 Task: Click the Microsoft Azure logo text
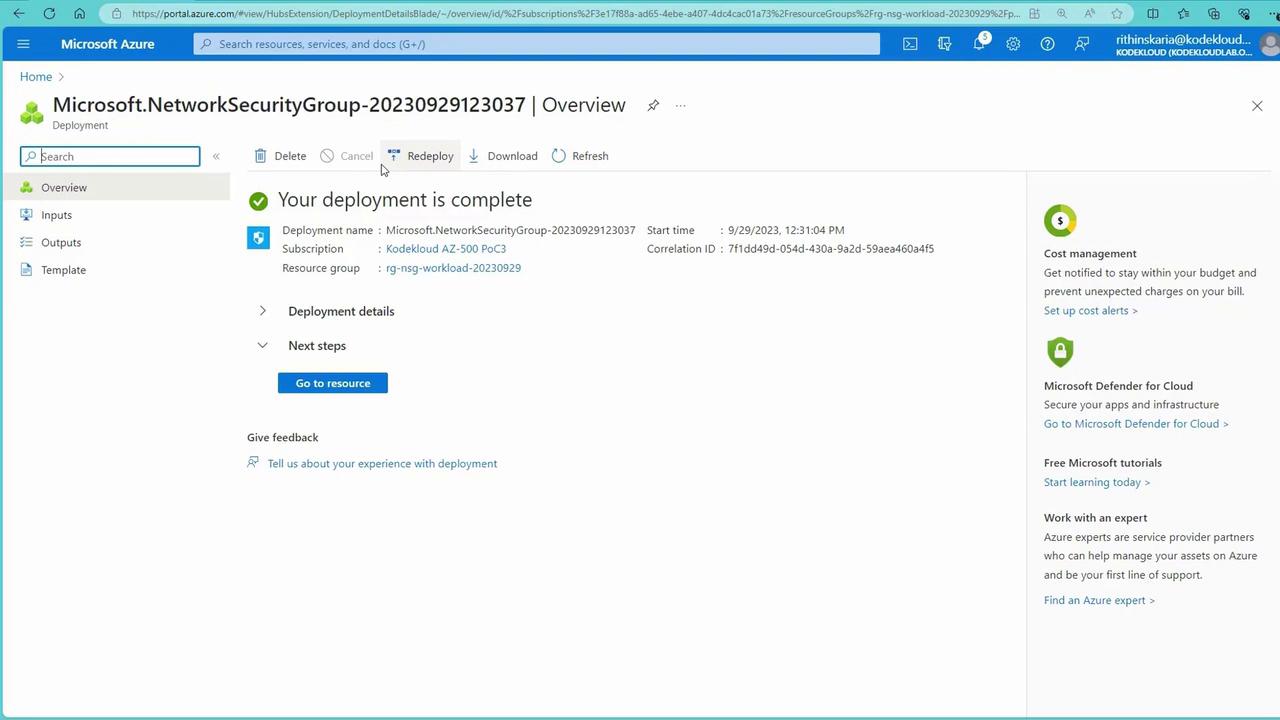[108, 44]
